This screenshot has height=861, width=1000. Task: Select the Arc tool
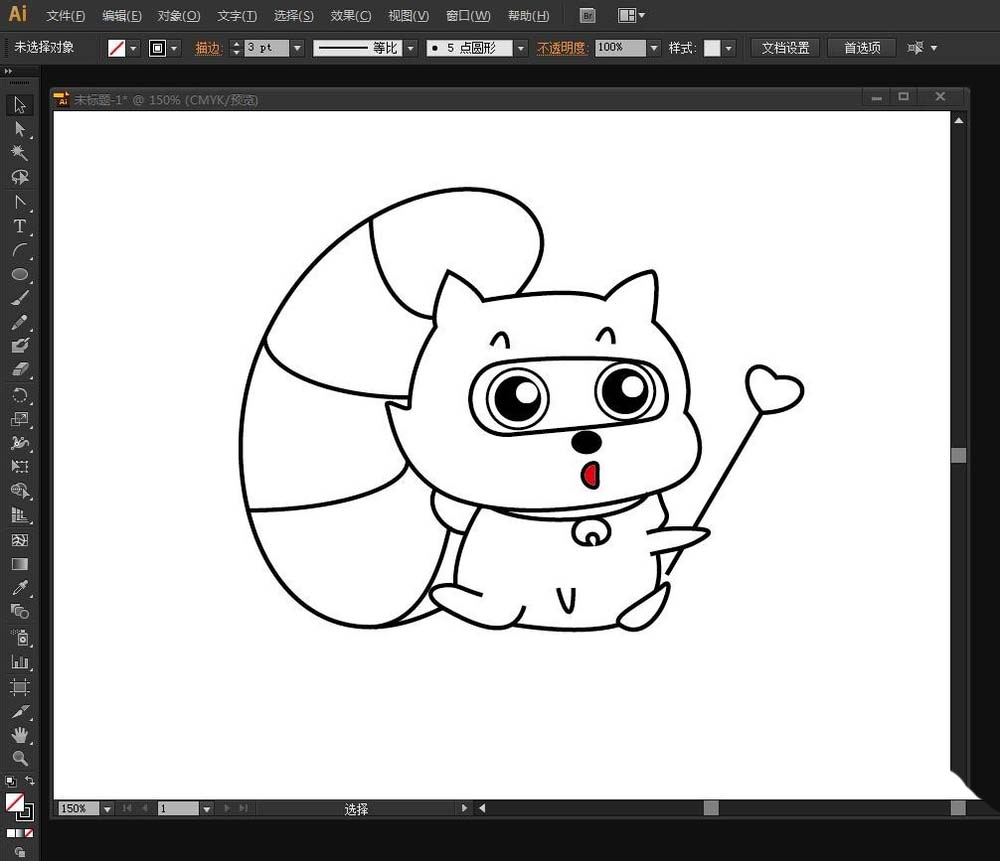[20, 250]
